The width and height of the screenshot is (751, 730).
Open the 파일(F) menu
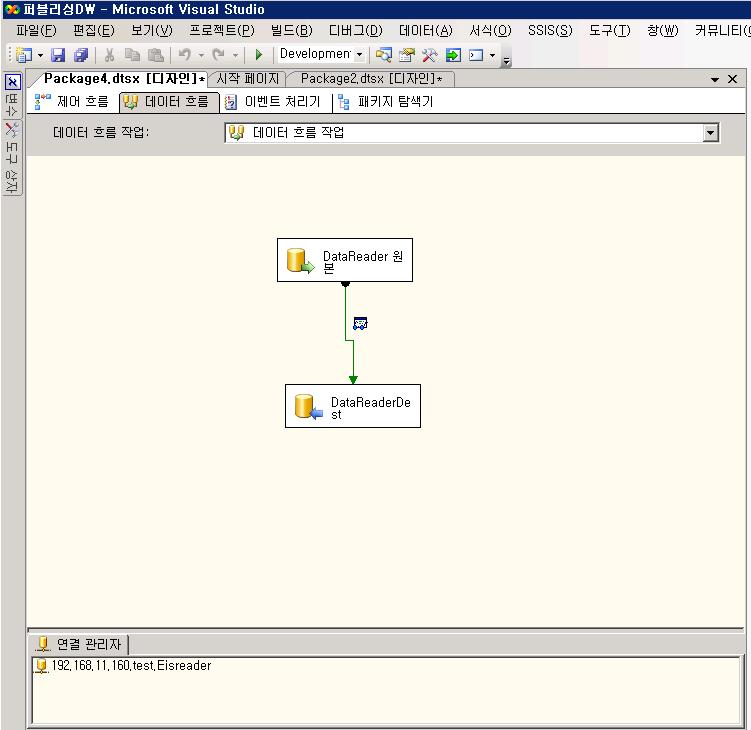tap(36, 31)
